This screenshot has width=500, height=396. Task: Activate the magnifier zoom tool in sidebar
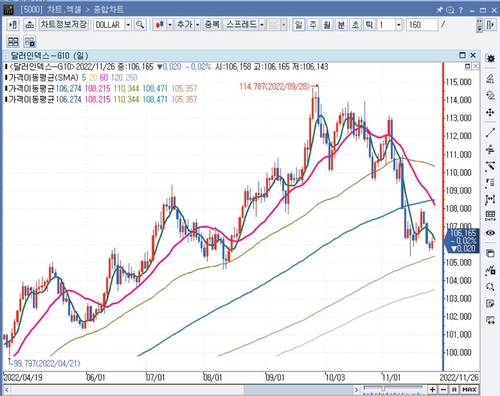click(490, 287)
